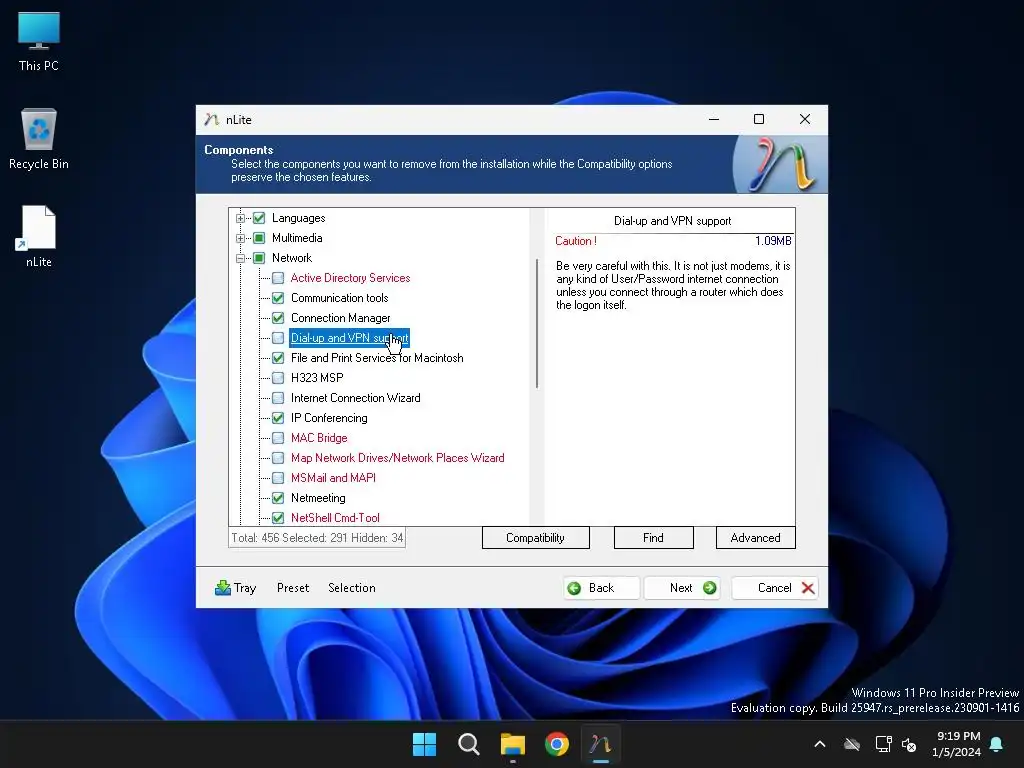Click the Find button
1024x768 pixels.
653,538
